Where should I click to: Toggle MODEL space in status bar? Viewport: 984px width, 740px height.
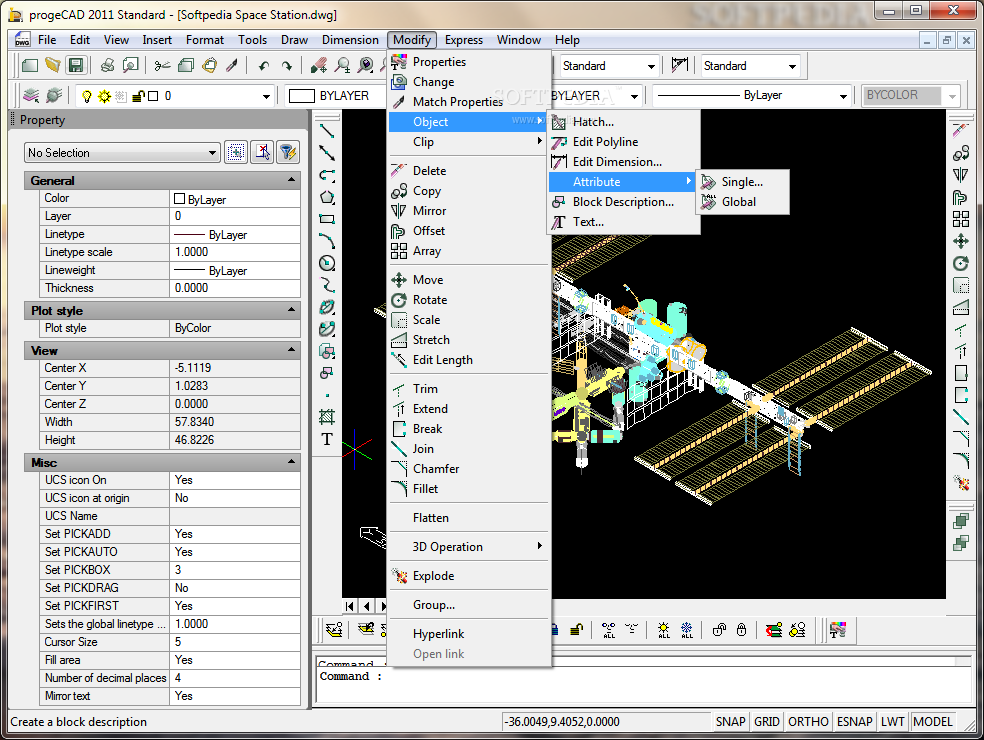click(933, 722)
